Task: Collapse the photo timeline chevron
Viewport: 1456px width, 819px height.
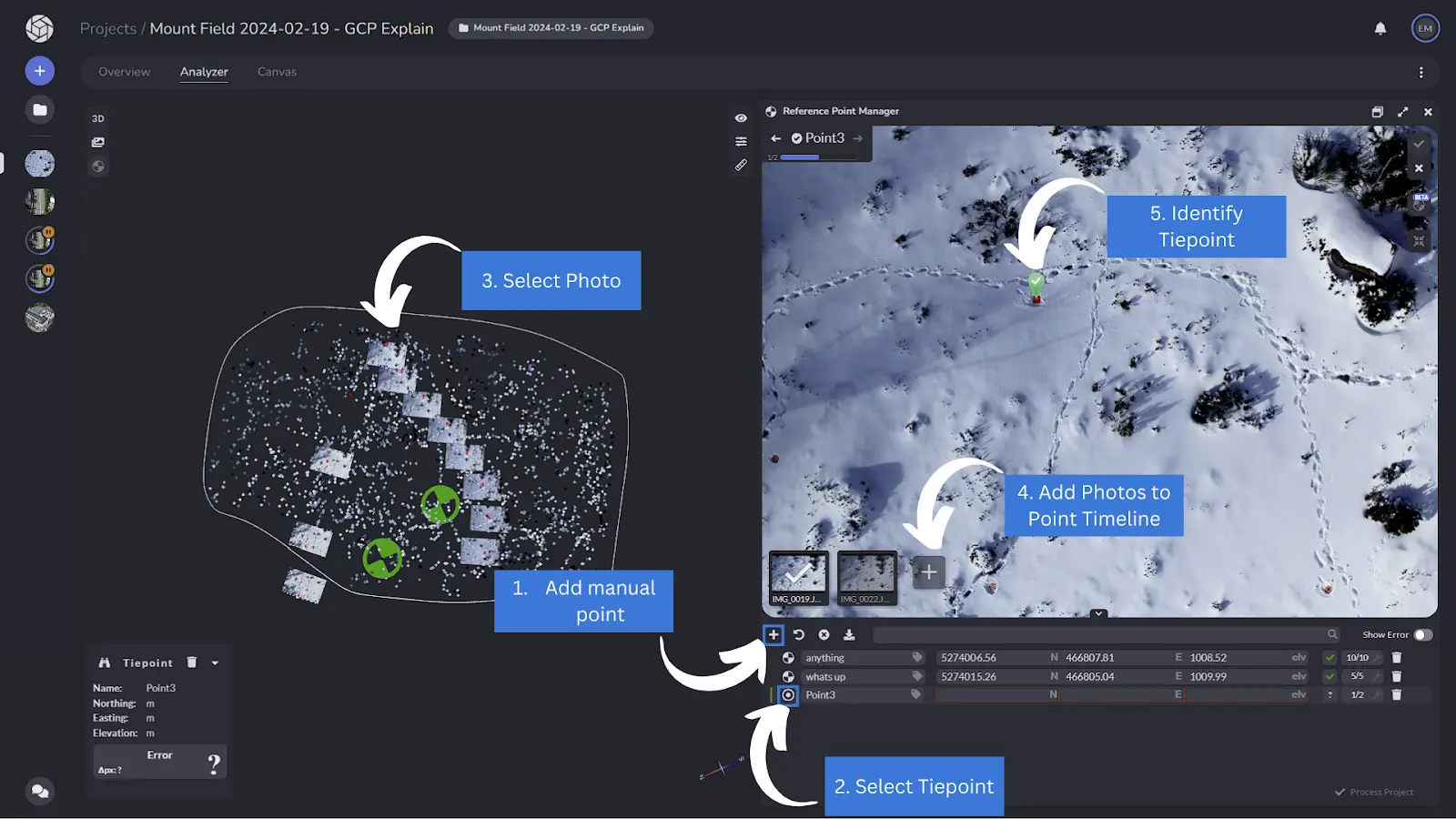Action: coord(1098,614)
